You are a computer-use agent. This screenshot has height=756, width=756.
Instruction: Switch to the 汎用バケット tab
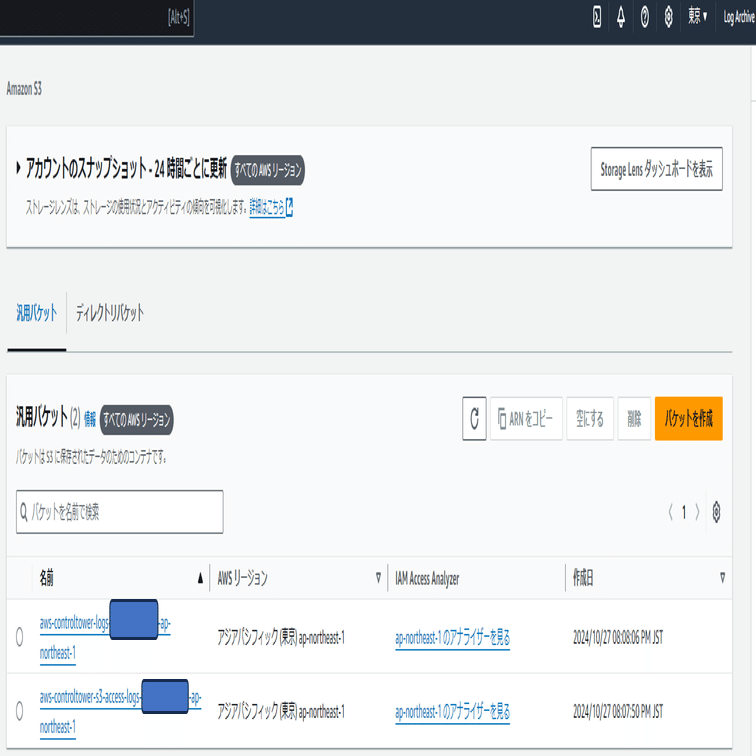click(x=37, y=313)
